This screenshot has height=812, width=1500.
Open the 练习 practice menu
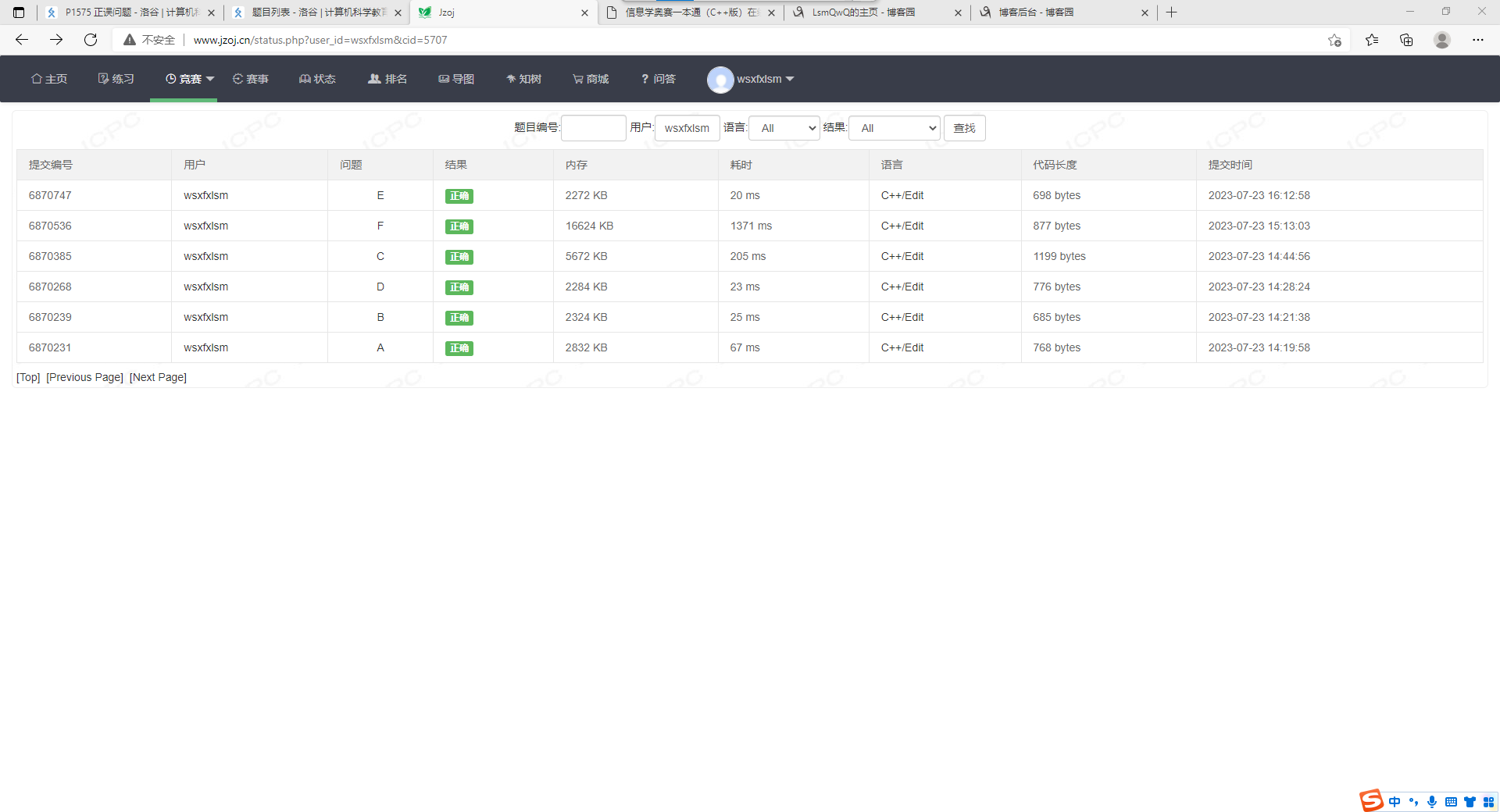coord(116,79)
